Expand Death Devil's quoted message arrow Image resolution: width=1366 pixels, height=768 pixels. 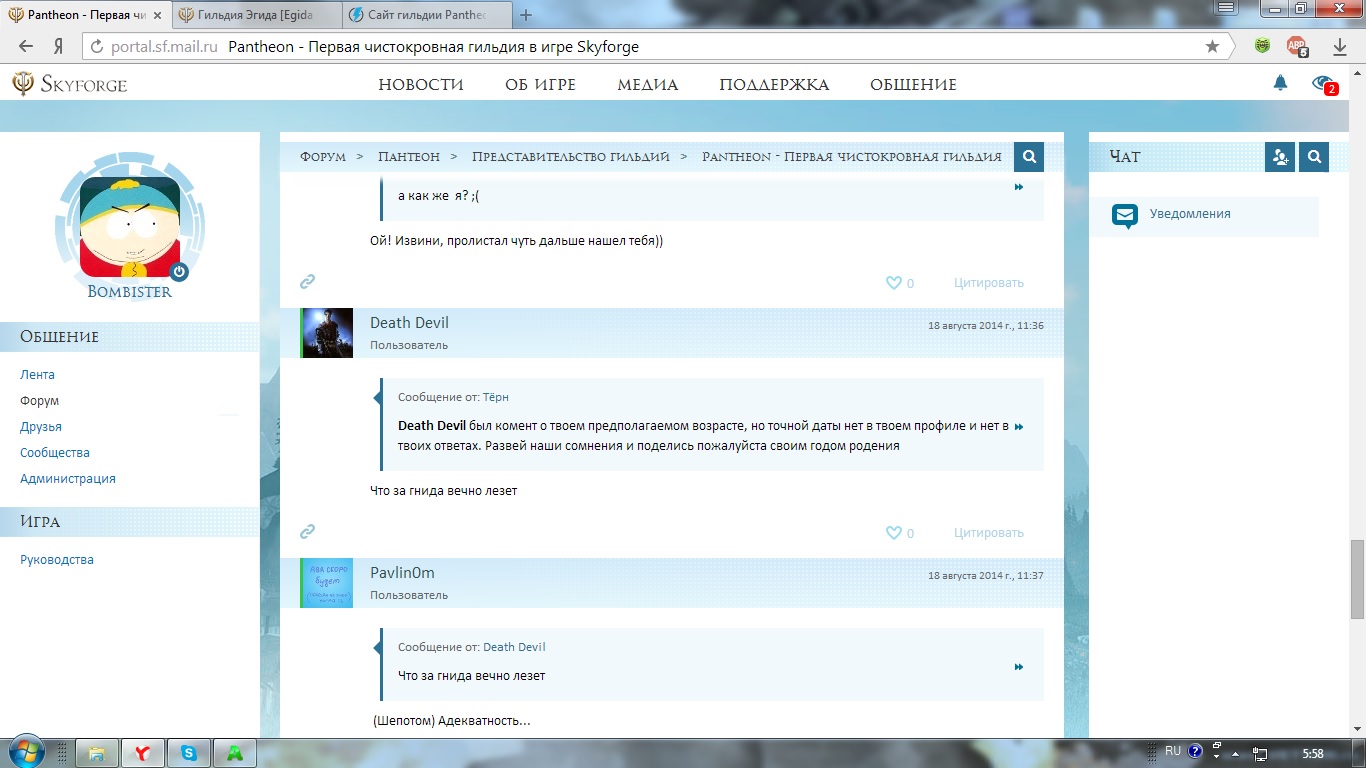(x=1019, y=667)
